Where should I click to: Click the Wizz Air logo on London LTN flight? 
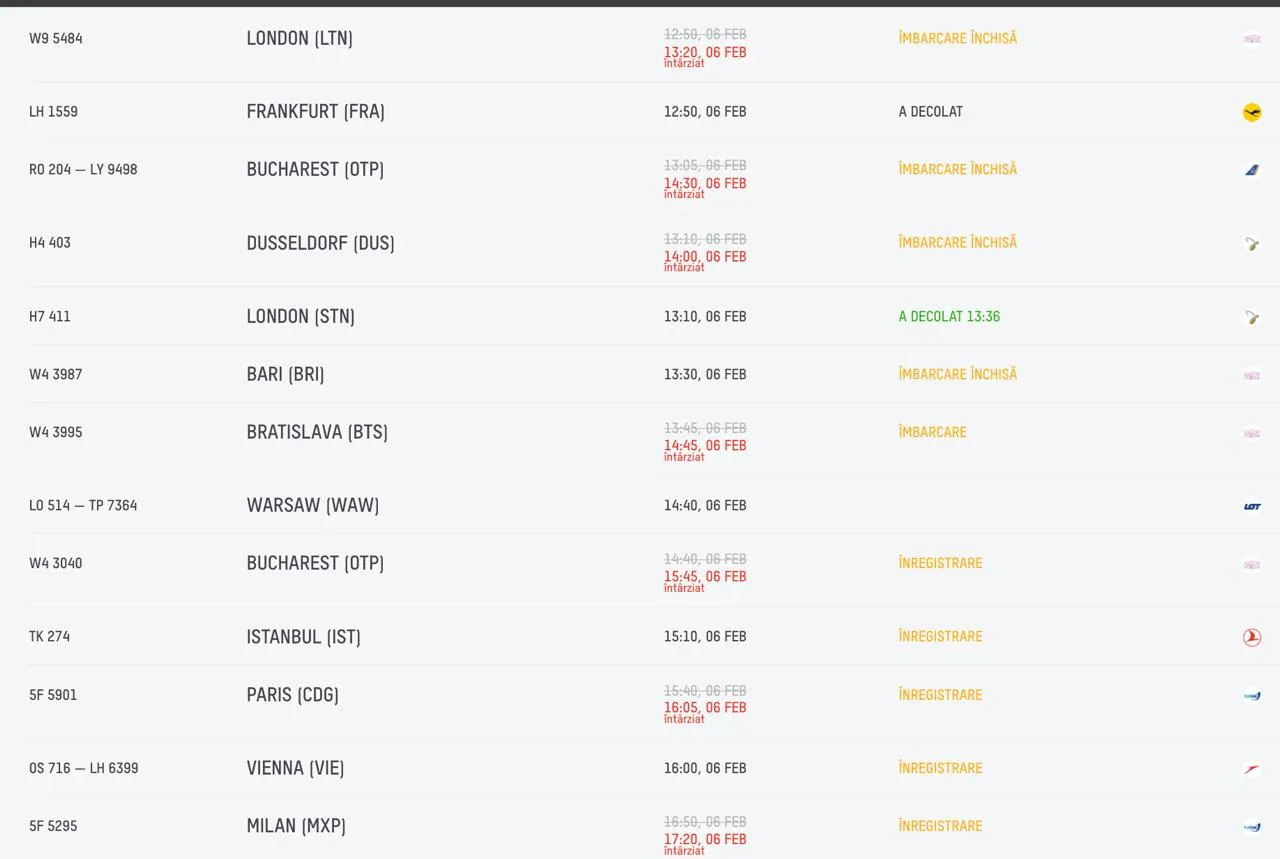pos(1251,39)
